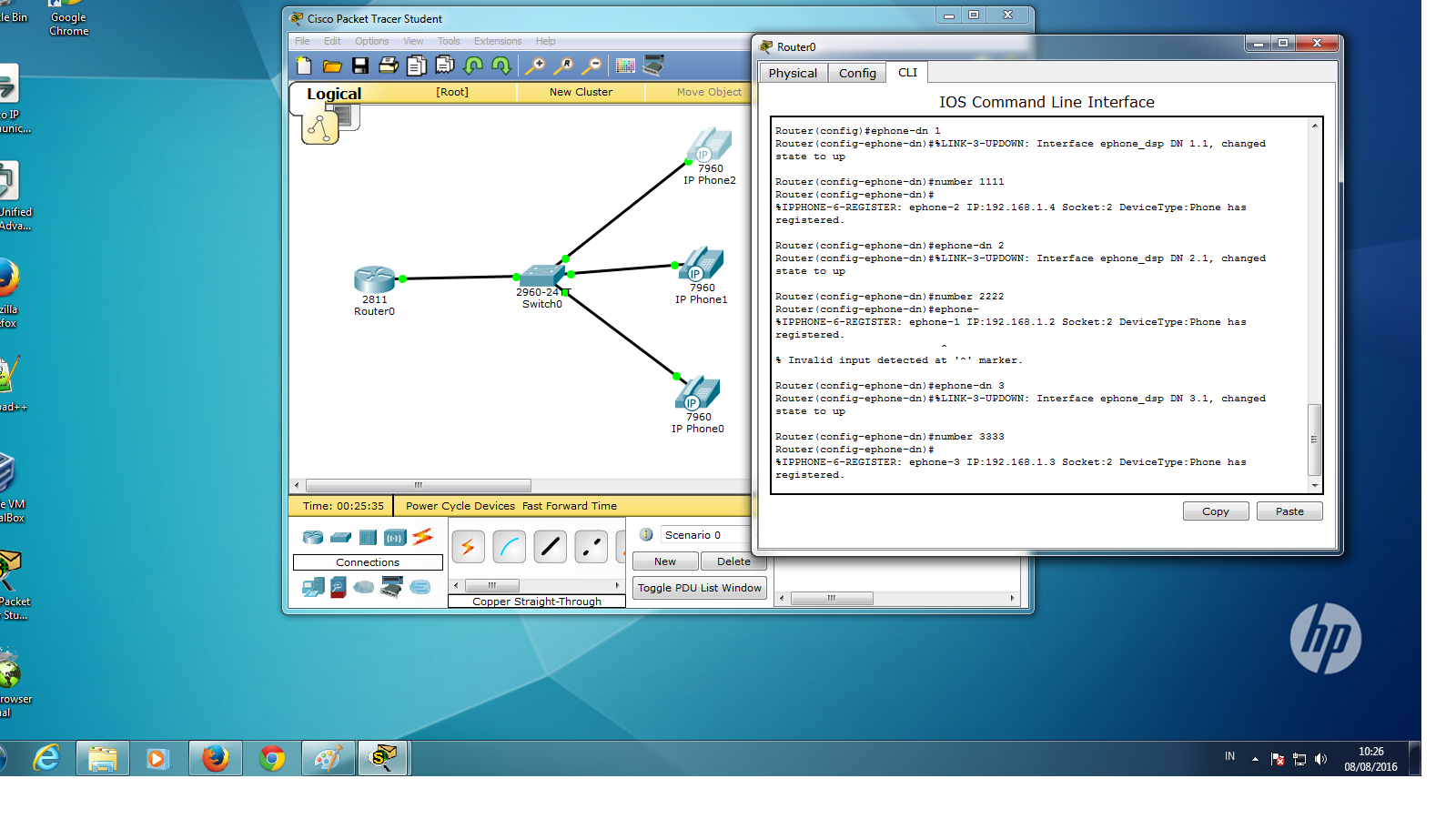Click the New Cluster button

click(581, 92)
